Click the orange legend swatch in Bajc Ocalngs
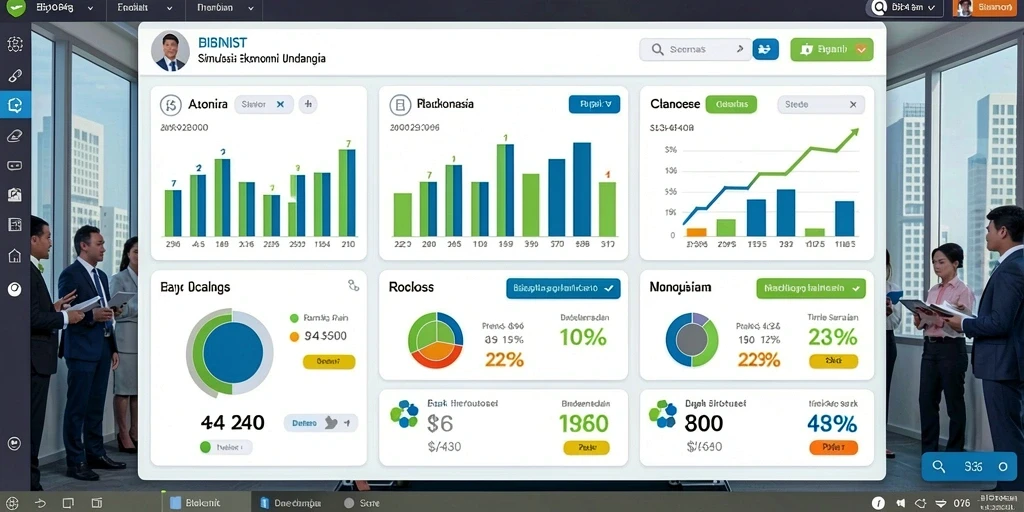Viewport: 1024px width, 512px height. (294, 336)
